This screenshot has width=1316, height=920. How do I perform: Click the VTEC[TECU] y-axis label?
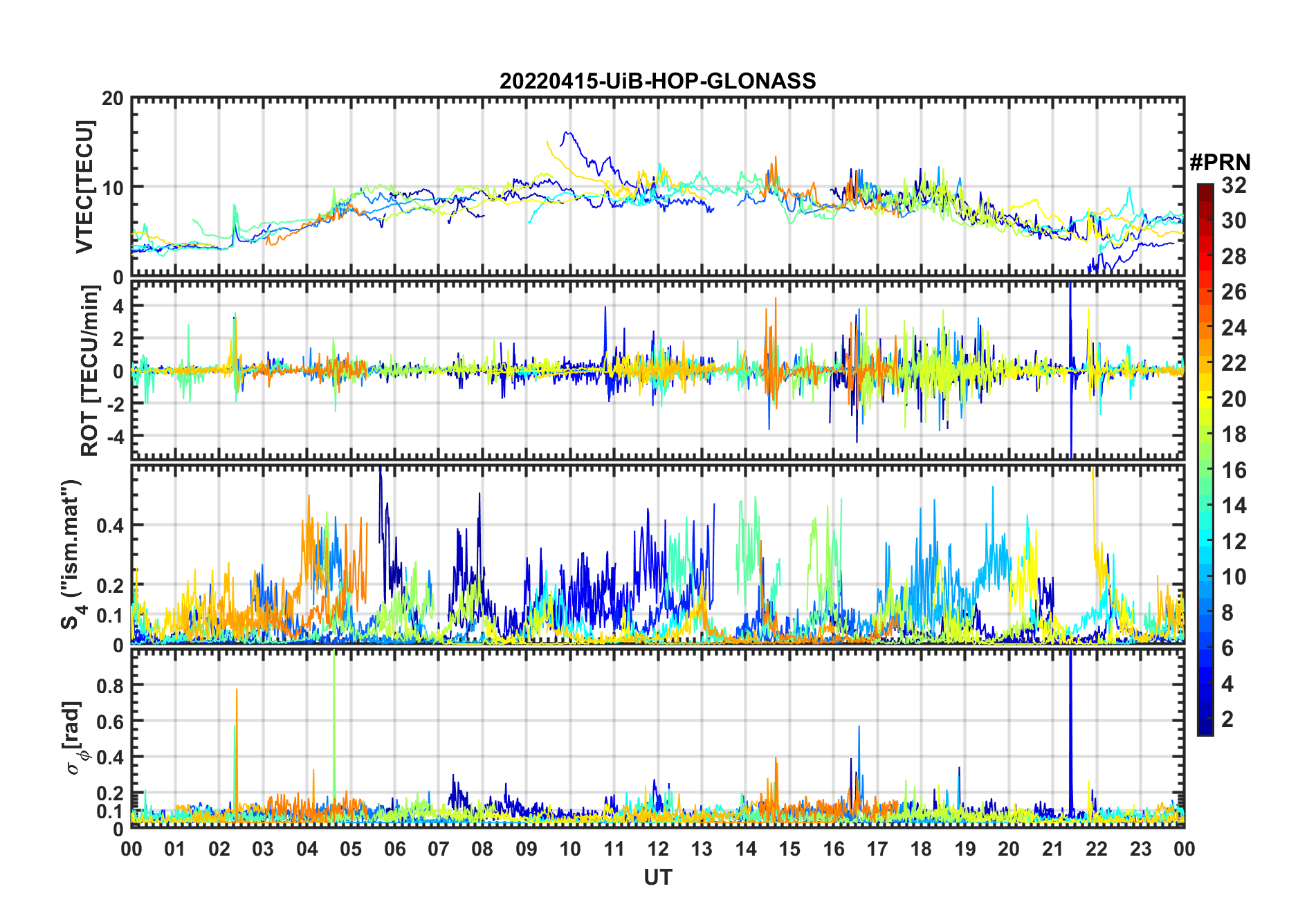point(84,187)
